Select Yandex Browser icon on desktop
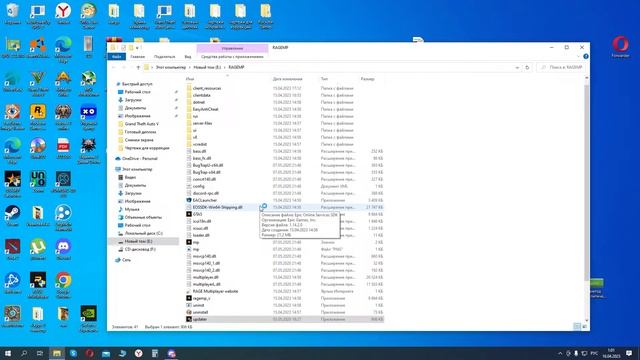This screenshot has width=640, height=360. [63, 14]
